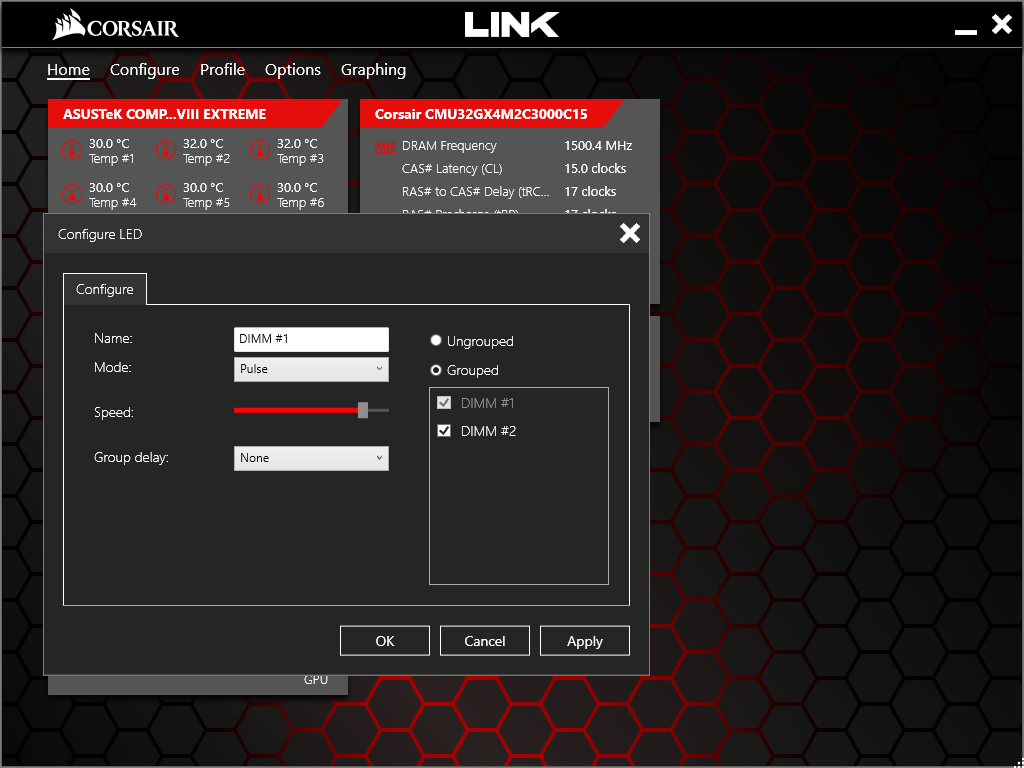Click the 15.0 clocks value
The image size is (1024, 768).
(595, 168)
